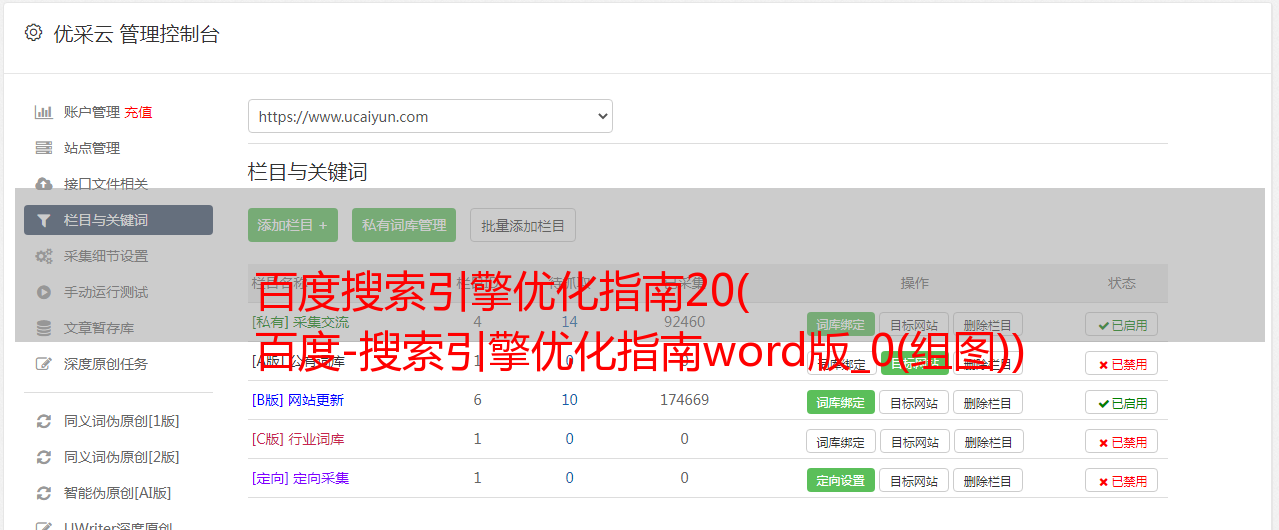This screenshot has width=1279, height=530.
Task: Open the [私有] 采集交流 column link
Action: pos(300,322)
